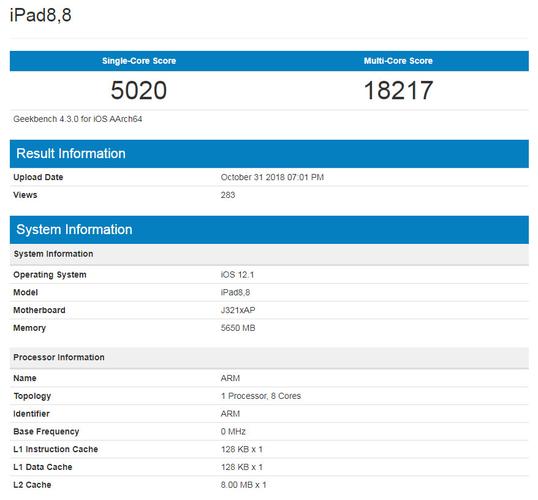Screen dimensions: 538x500
Task: Select the Views label
Action: (25, 195)
